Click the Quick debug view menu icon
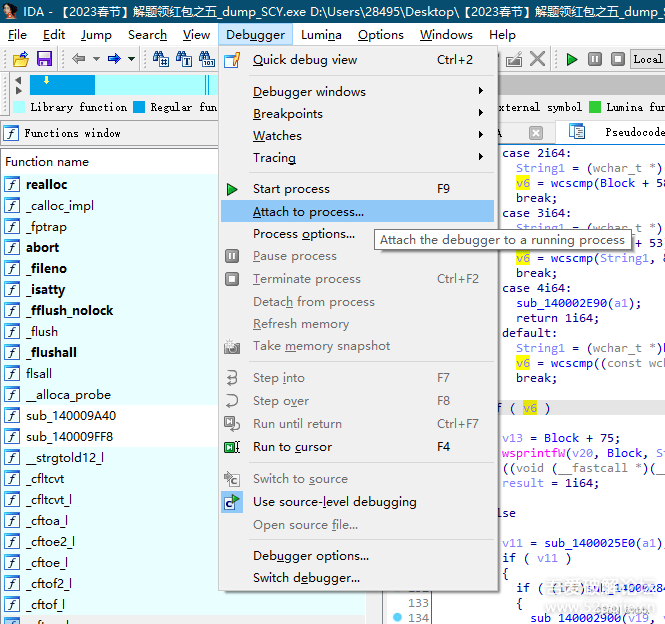The image size is (665, 624). coord(232,60)
